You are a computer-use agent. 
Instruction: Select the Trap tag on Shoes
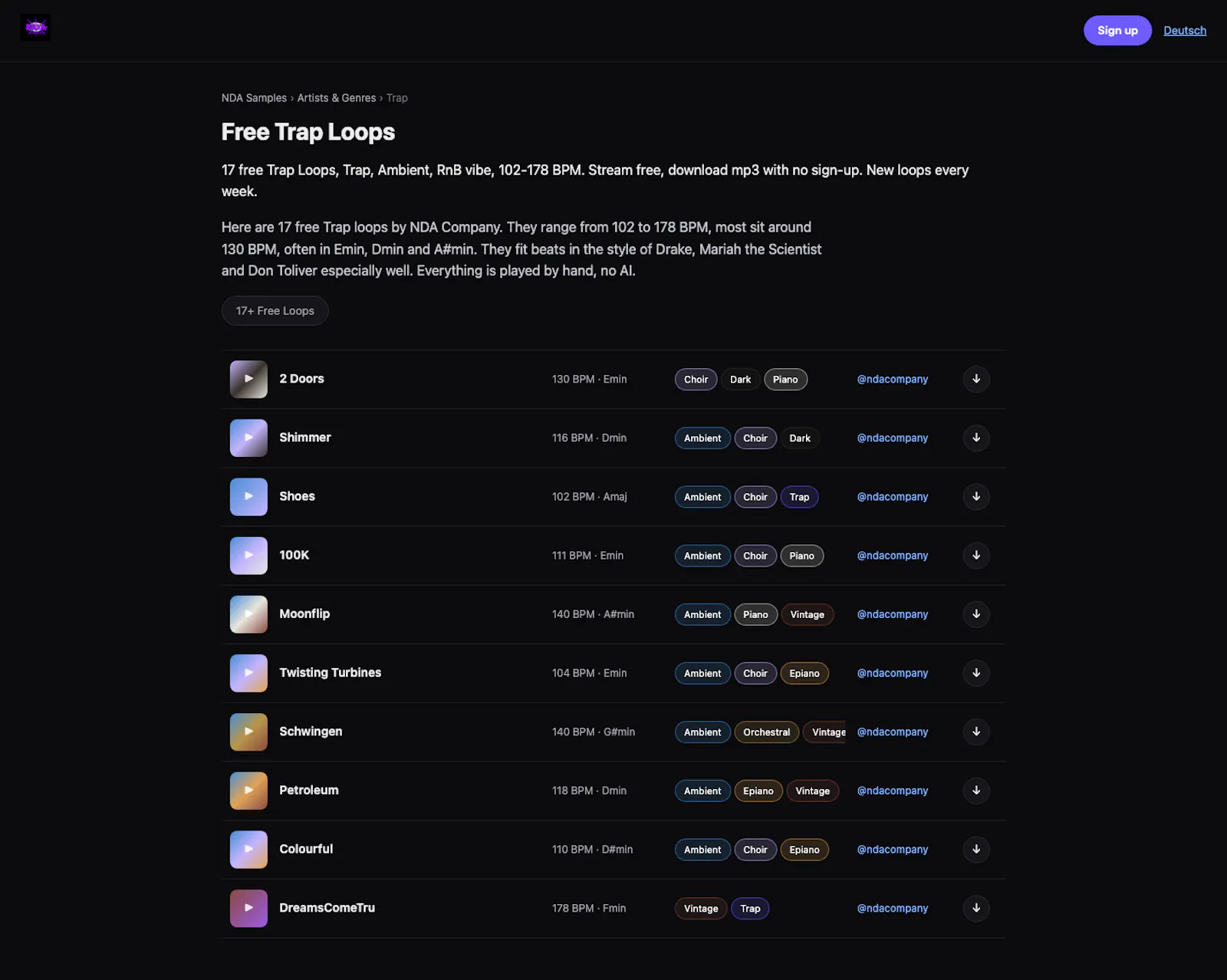799,497
